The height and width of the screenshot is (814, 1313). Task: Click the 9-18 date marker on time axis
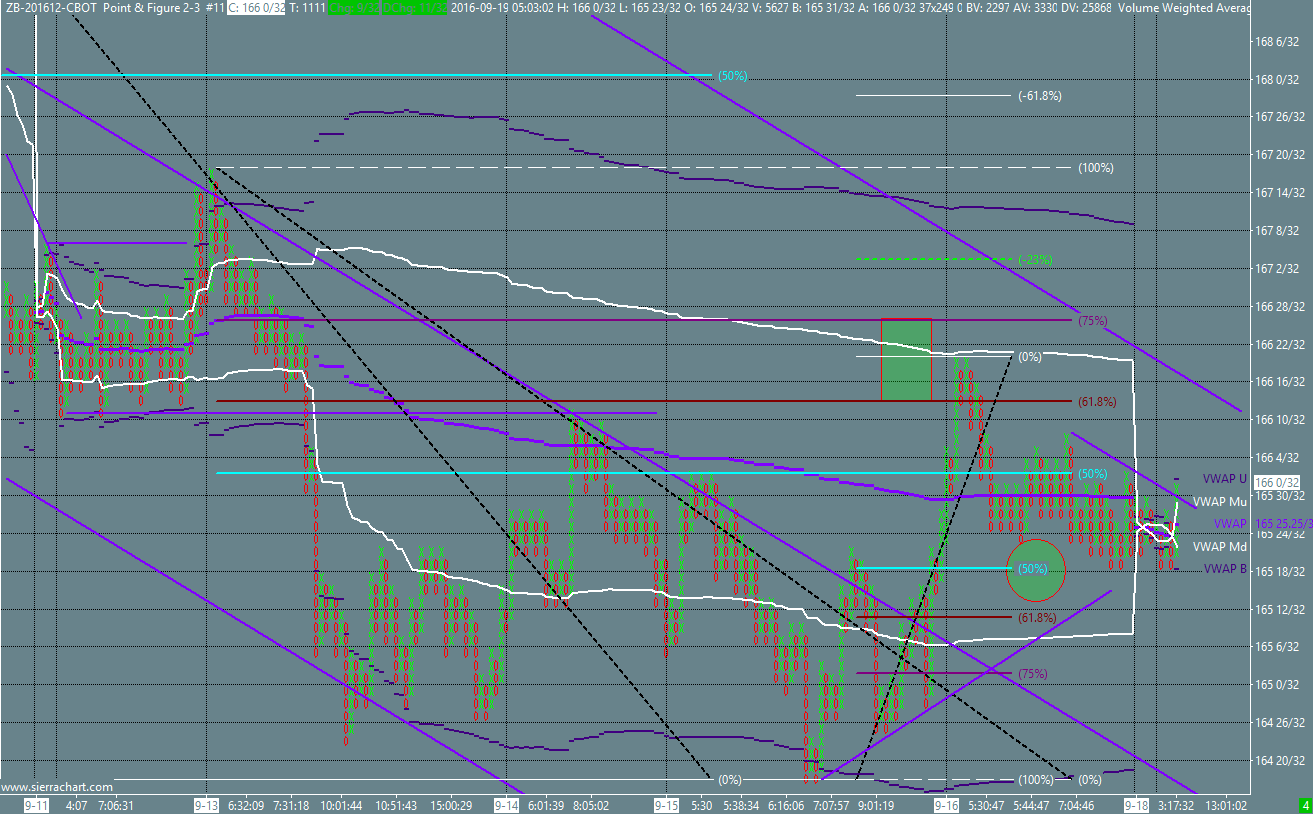[x=1136, y=805]
